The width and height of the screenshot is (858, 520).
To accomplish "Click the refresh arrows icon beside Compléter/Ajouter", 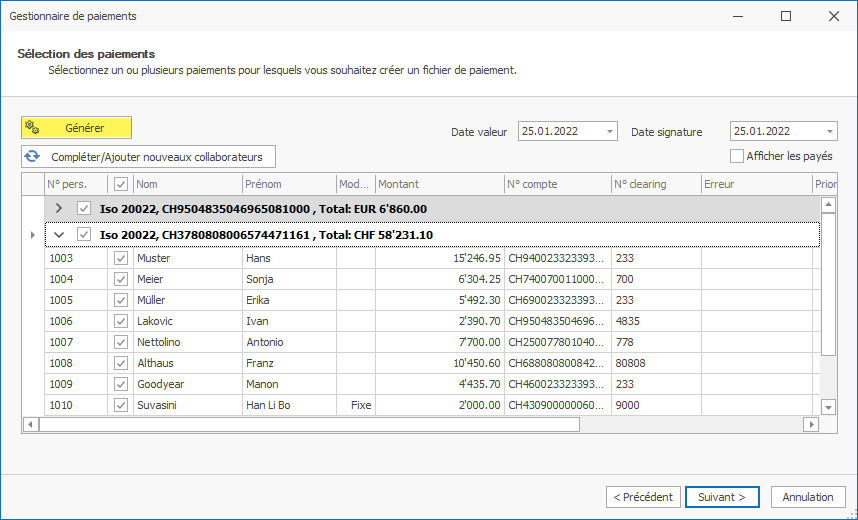I will tap(33, 157).
